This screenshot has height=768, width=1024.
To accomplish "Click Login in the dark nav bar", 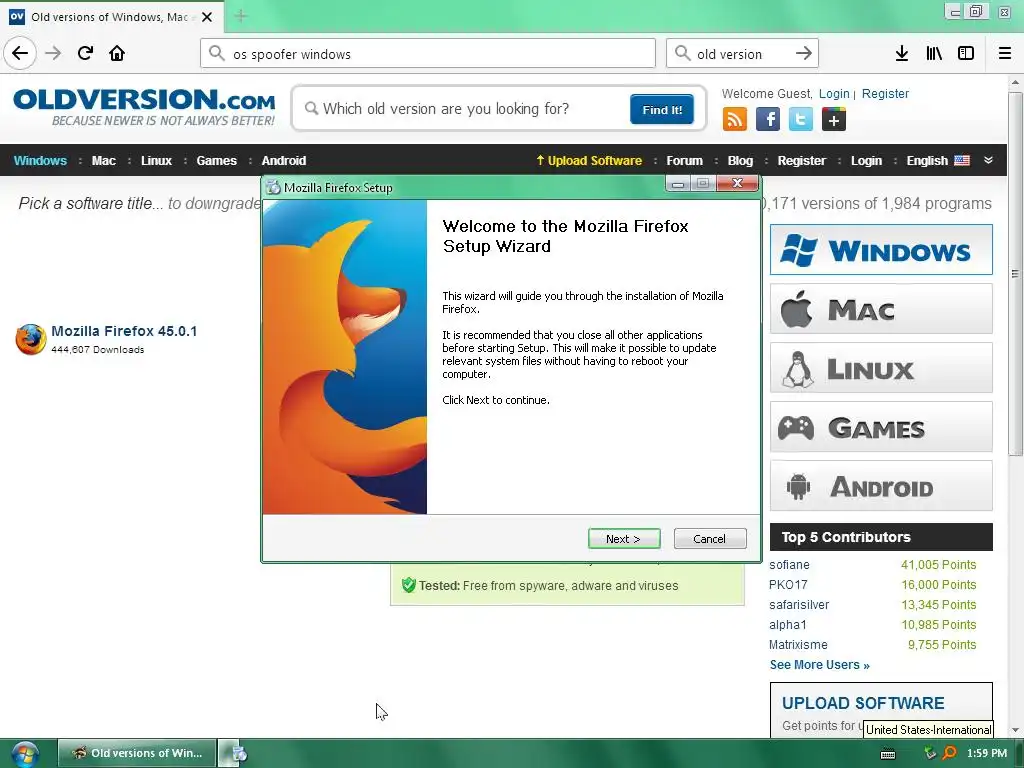I will click(x=866, y=161).
